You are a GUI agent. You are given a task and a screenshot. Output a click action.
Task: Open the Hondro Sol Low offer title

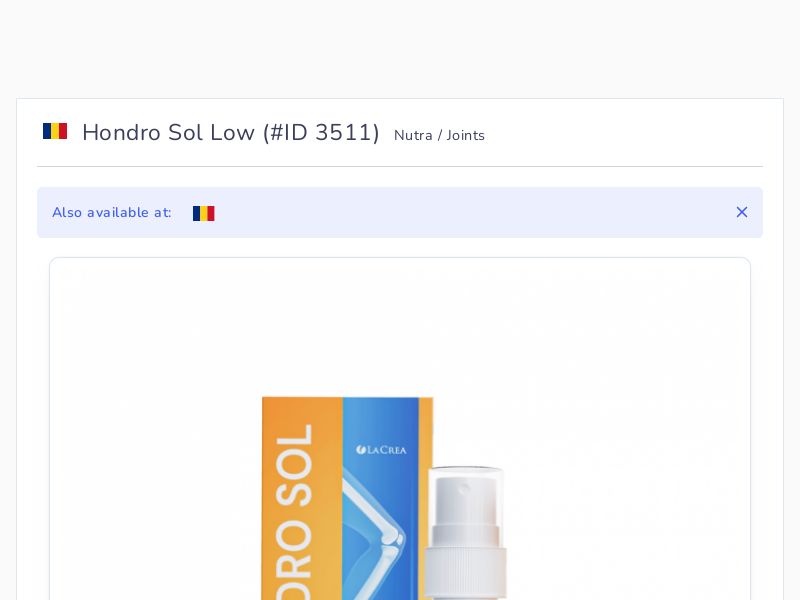click(168, 133)
